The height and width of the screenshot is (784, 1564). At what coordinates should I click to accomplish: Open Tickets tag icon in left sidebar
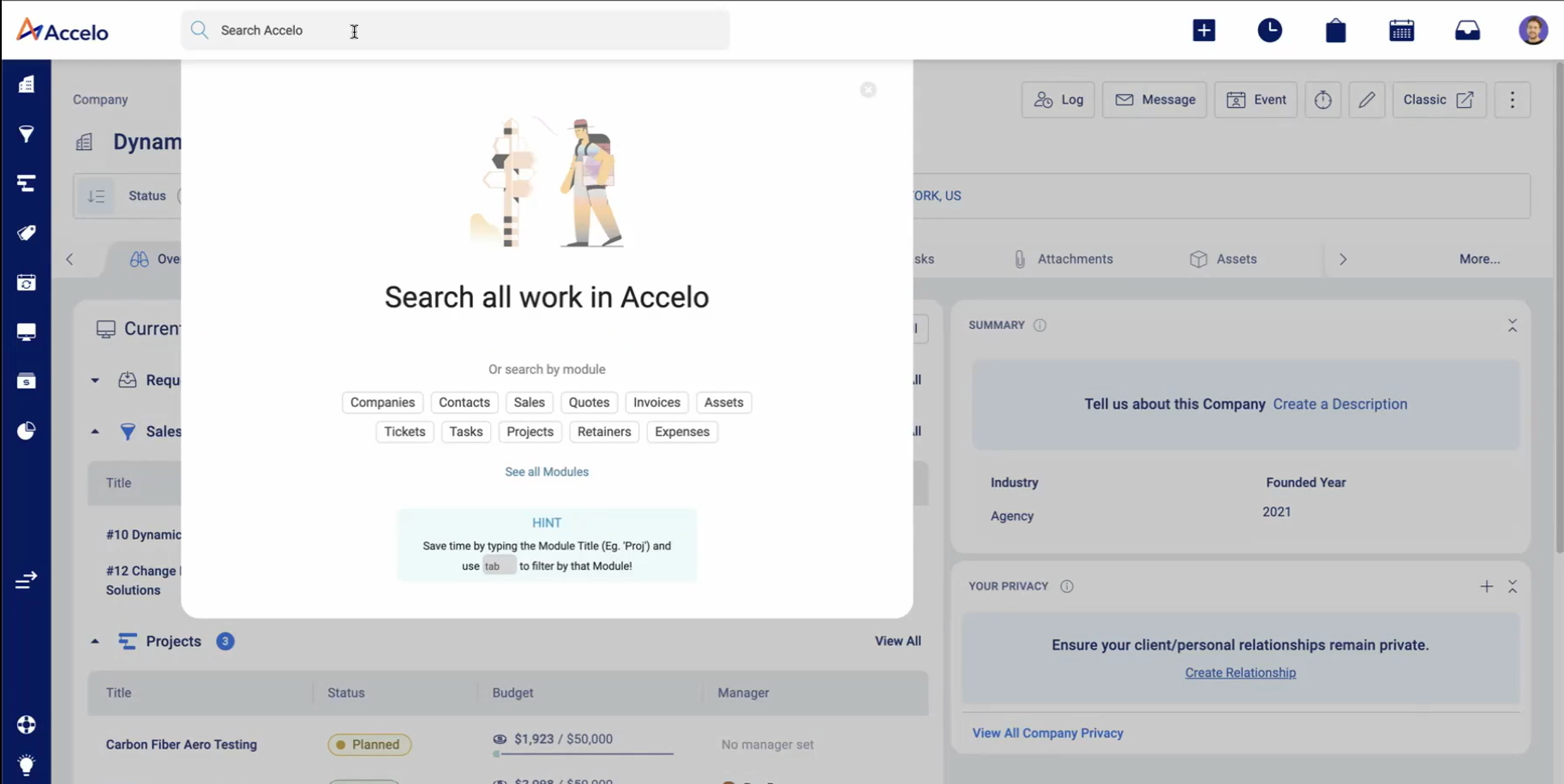coord(27,233)
